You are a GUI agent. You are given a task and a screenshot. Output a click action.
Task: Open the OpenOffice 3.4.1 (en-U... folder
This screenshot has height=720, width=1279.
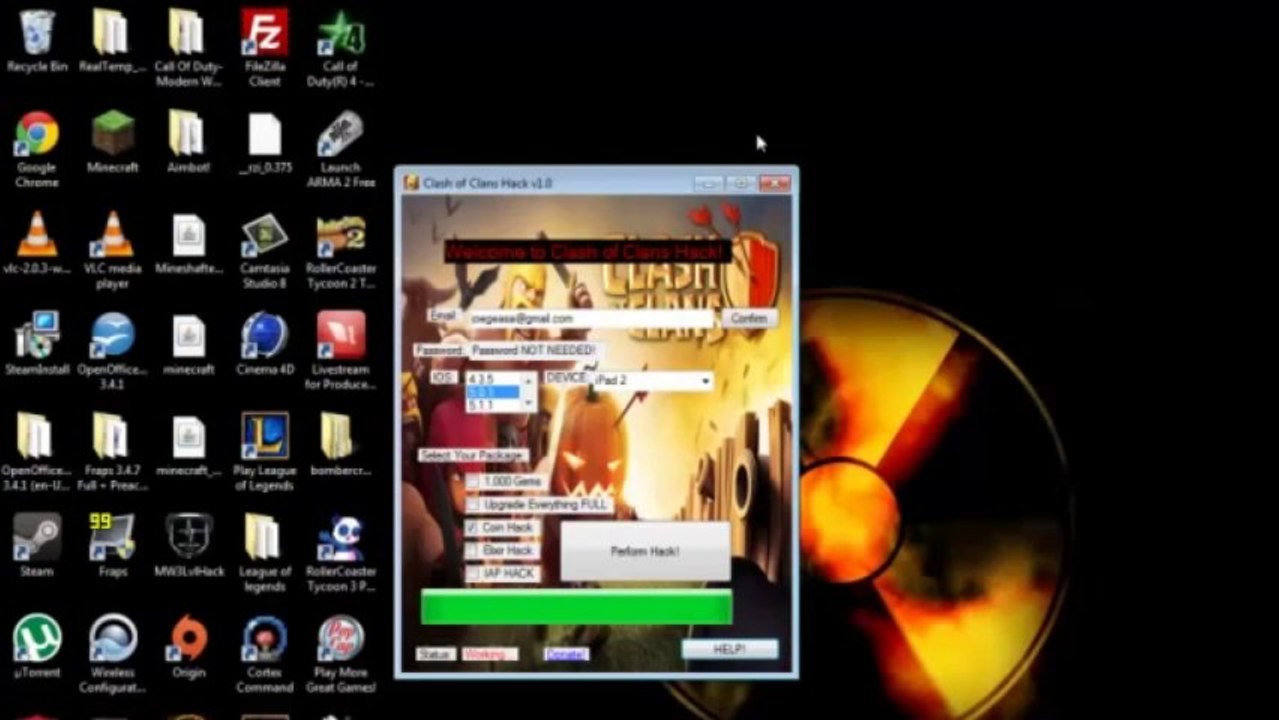click(x=37, y=452)
